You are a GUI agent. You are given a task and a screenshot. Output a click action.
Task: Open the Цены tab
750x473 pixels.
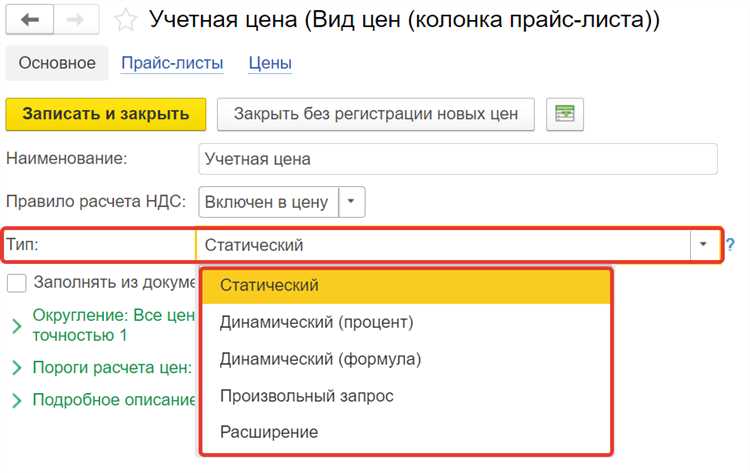(x=270, y=63)
